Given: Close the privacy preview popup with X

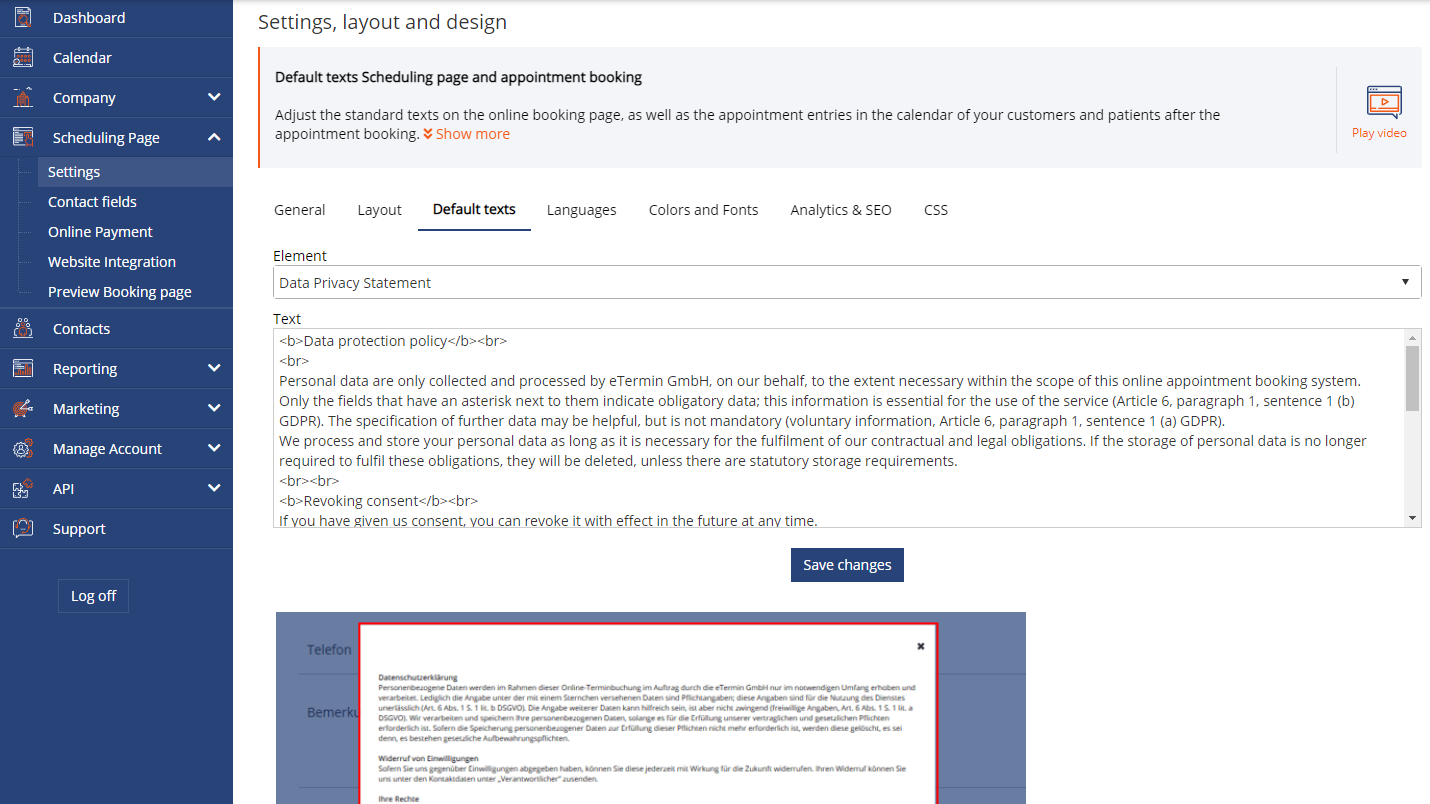Looking at the screenshot, I should coord(921,646).
